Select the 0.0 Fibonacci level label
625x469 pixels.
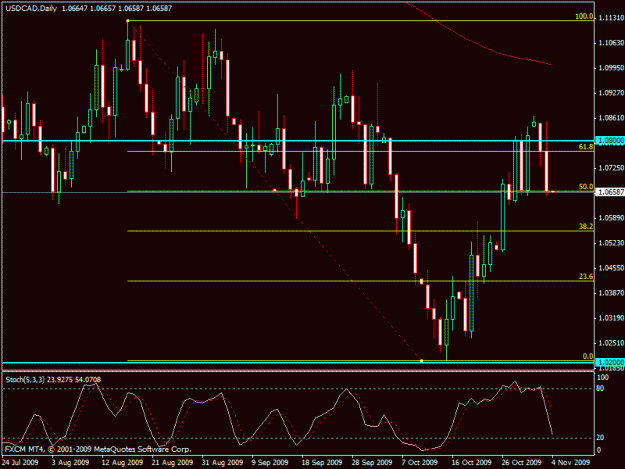[588, 356]
